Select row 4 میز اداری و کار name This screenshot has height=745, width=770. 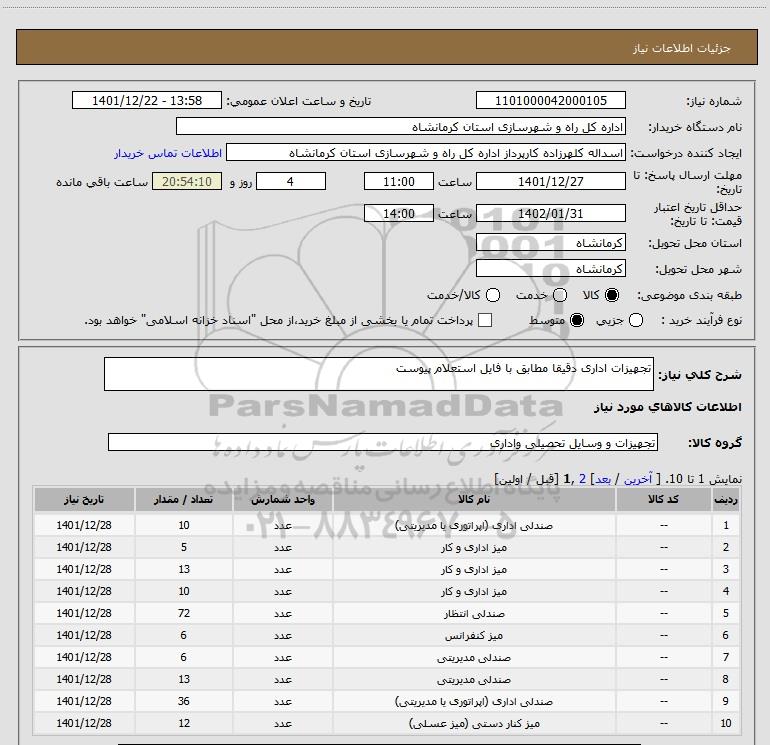pyautogui.click(x=474, y=592)
